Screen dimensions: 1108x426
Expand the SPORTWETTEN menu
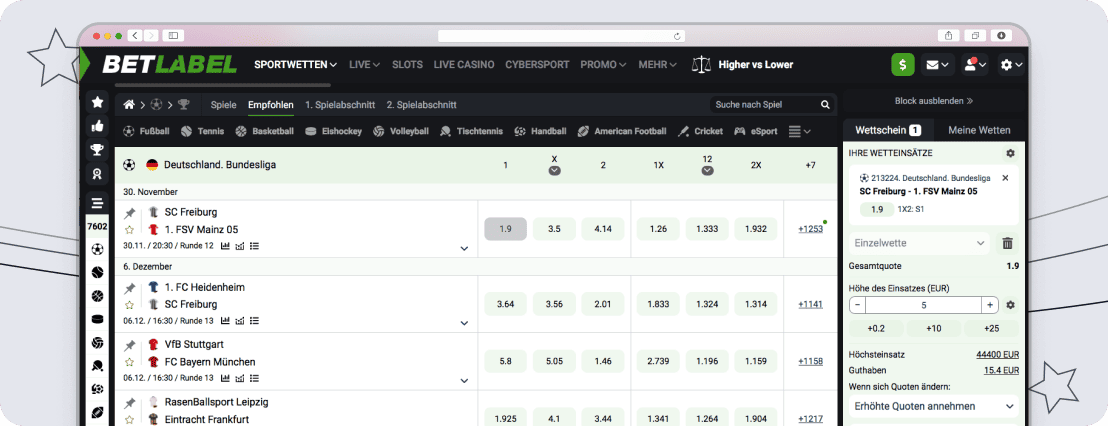tap(295, 65)
